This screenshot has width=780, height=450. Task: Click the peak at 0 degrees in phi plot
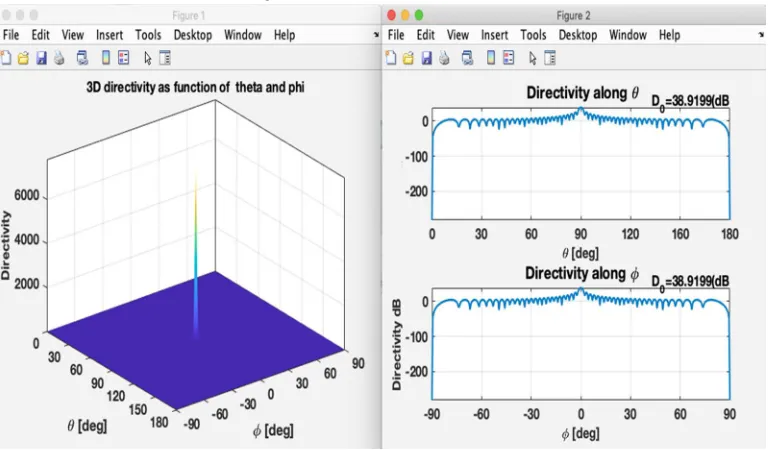[x=581, y=291]
